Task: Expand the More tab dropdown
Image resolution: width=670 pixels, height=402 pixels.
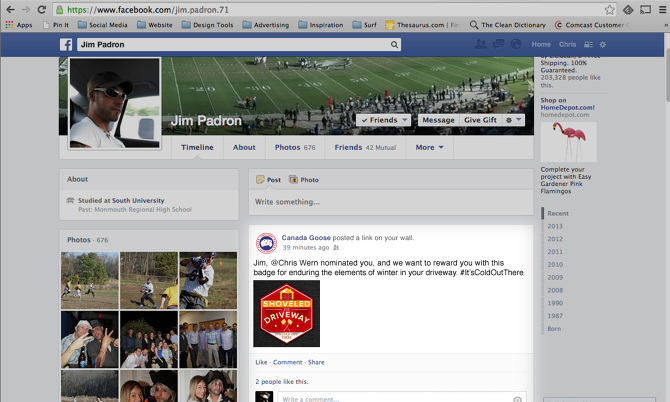Action: pyautogui.click(x=429, y=147)
